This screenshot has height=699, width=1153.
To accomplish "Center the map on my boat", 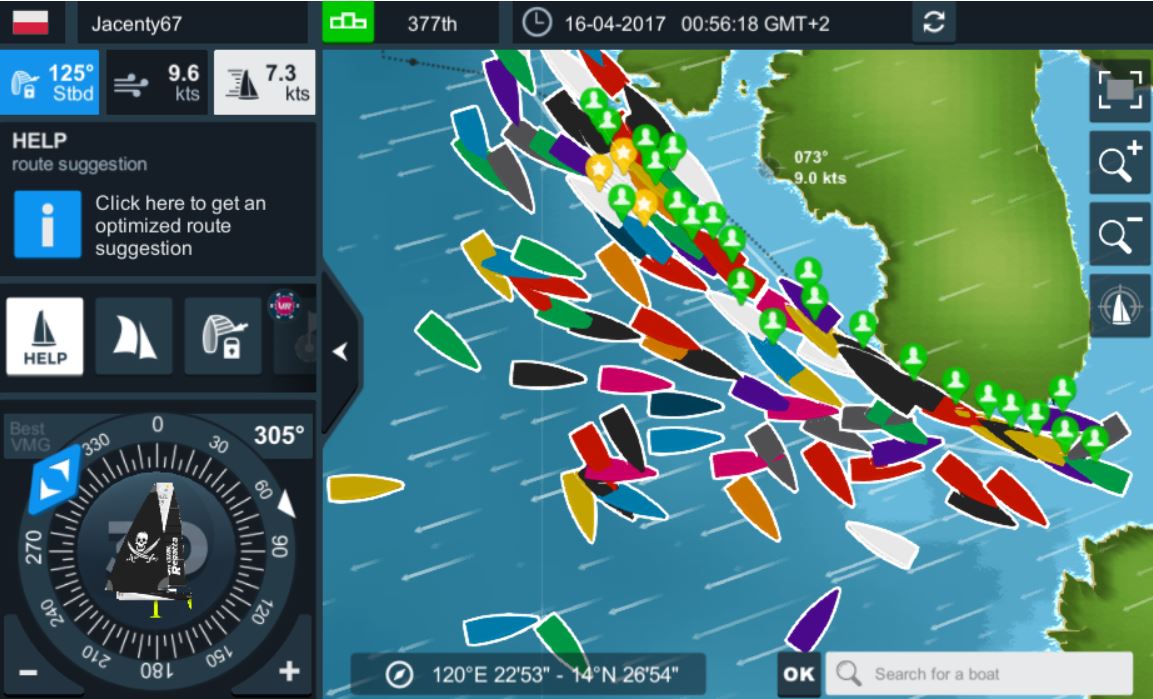I will click(x=1119, y=307).
